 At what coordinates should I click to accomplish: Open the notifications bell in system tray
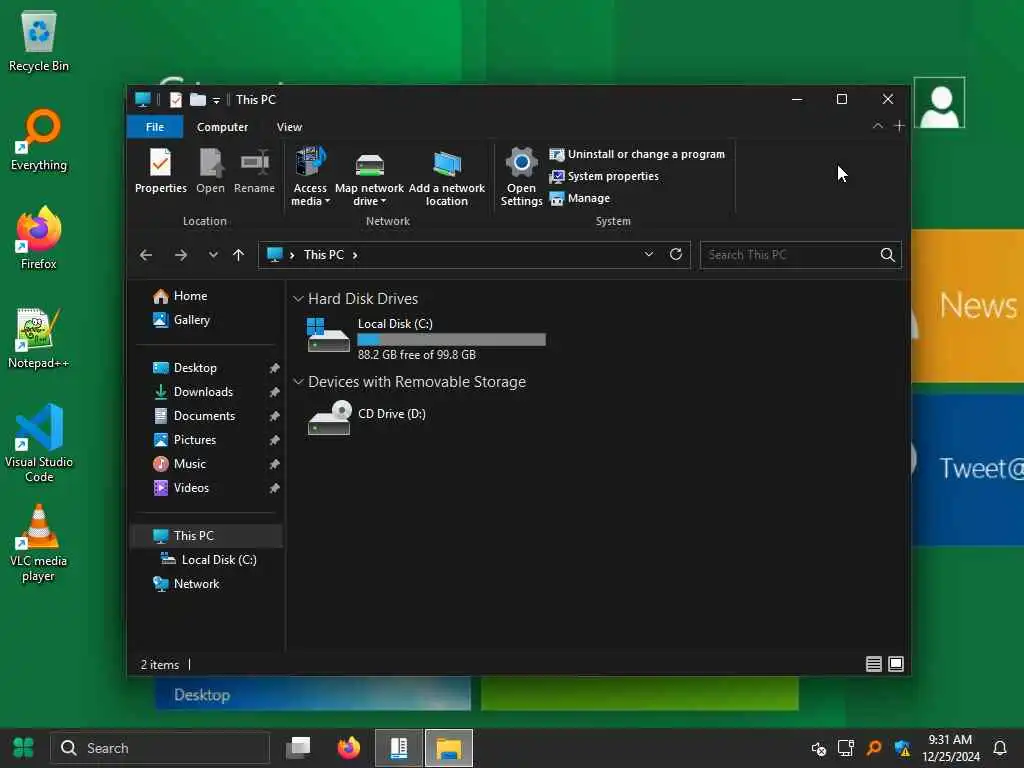coord(1000,748)
